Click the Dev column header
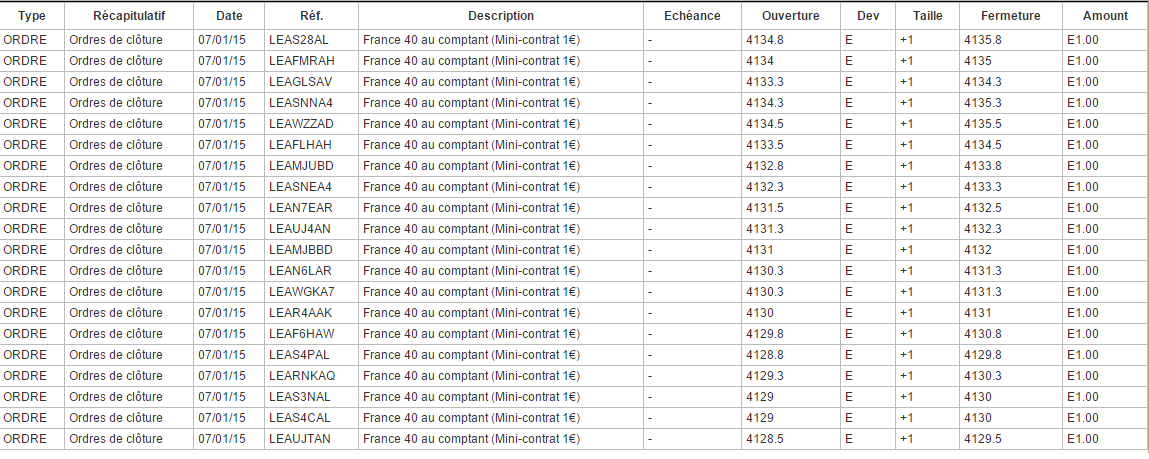The width and height of the screenshot is (1149, 459). (868, 16)
